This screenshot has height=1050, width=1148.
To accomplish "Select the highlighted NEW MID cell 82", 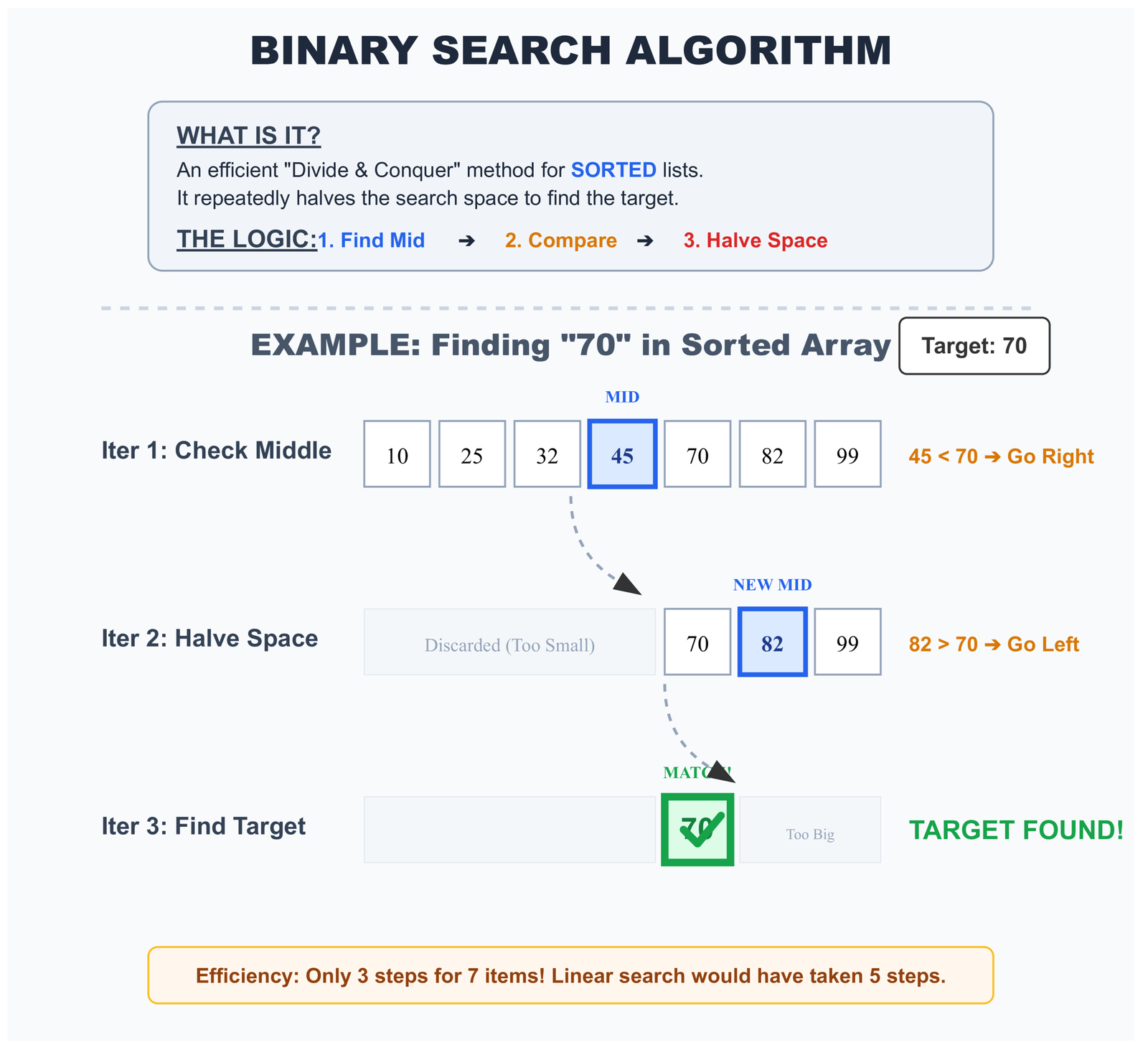I will tap(772, 642).
